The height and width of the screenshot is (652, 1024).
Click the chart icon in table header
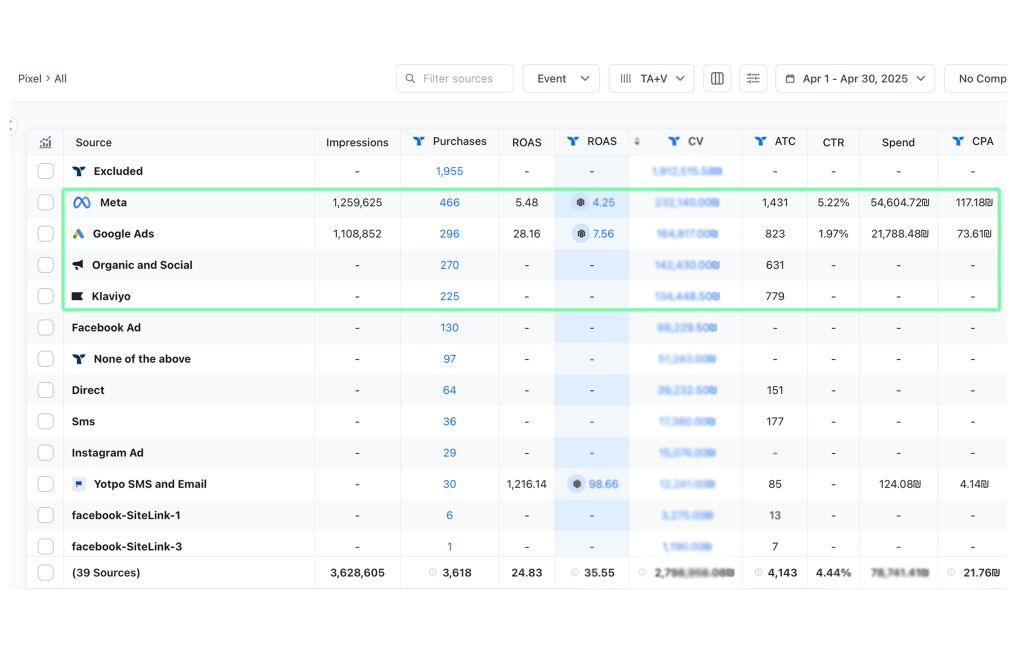coord(45,142)
